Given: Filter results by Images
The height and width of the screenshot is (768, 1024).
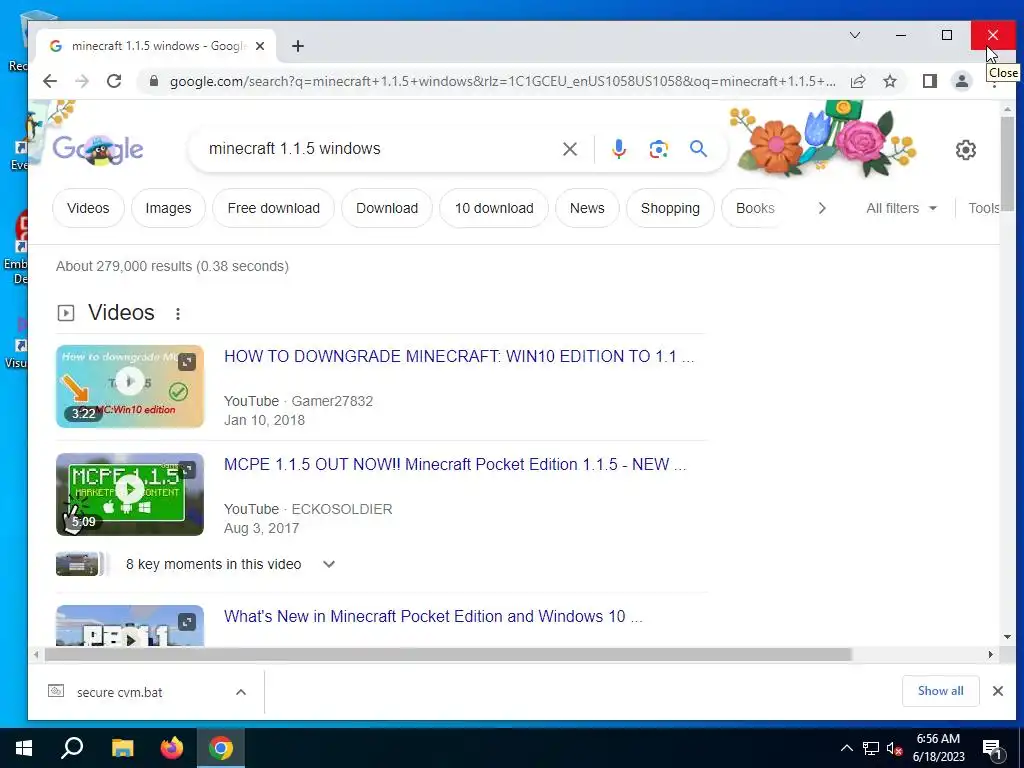Looking at the screenshot, I should pyautogui.click(x=168, y=208).
